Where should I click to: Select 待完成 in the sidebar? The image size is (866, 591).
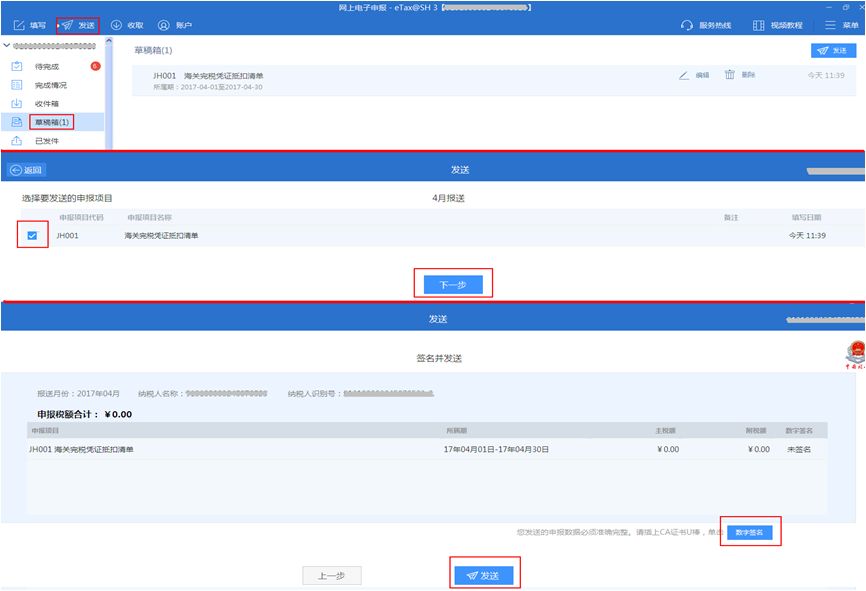[x=47, y=66]
